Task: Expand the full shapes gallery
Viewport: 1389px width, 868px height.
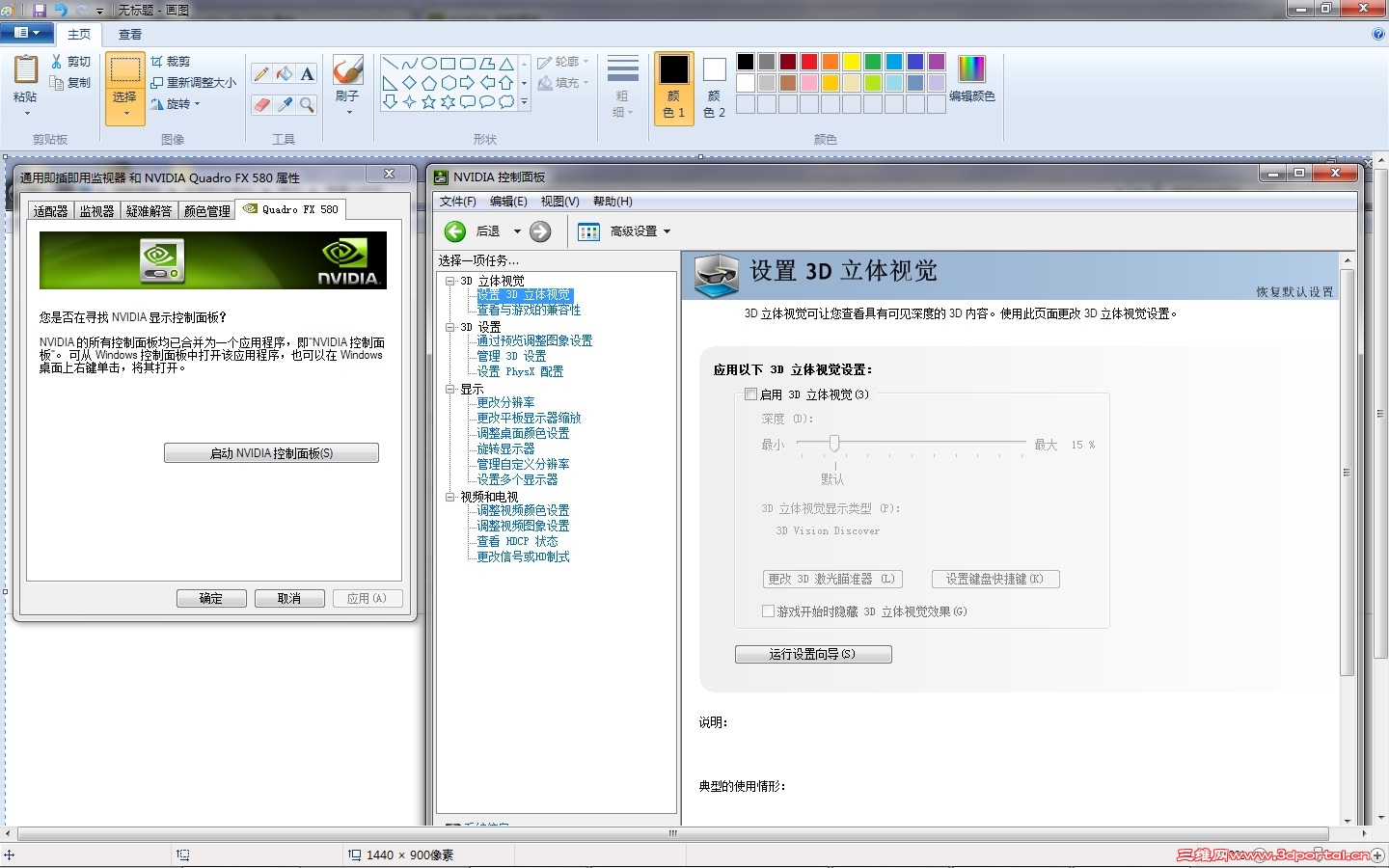Action: point(525,101)
